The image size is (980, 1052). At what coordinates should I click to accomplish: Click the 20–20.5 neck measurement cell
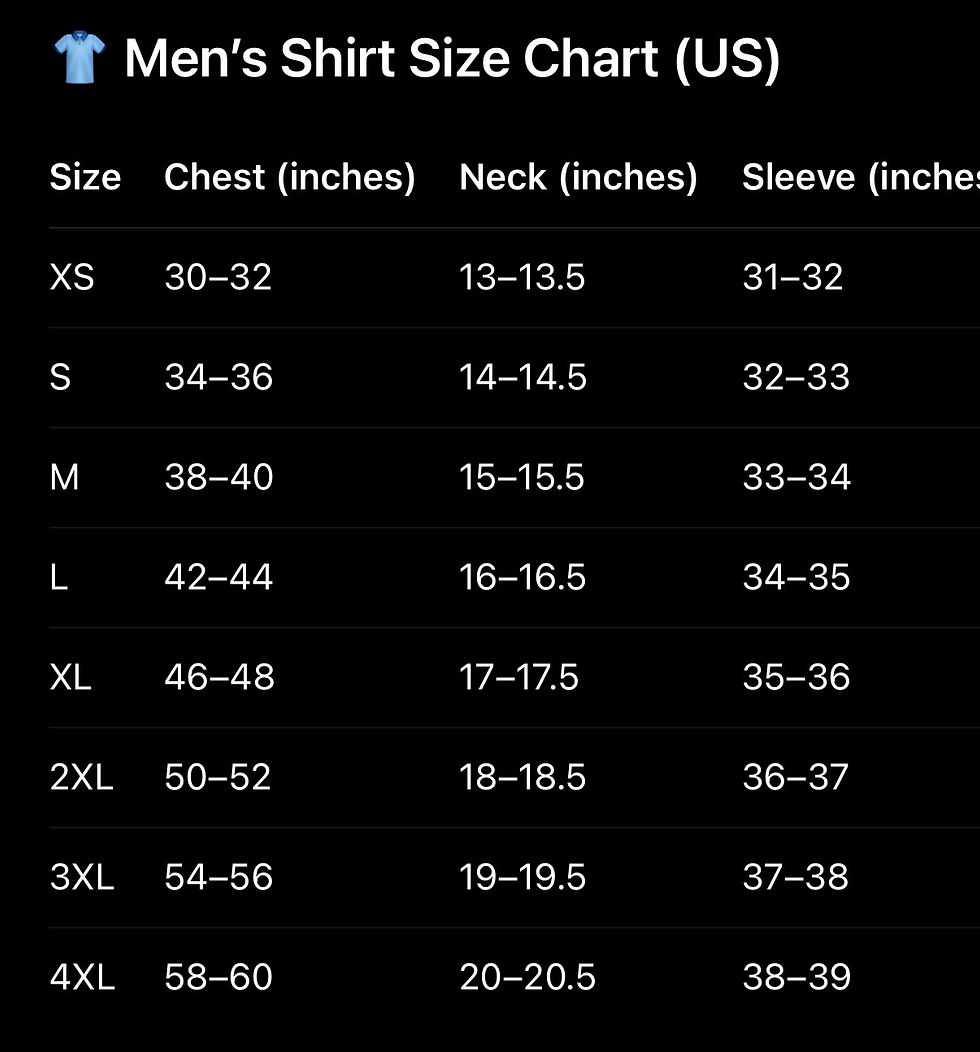[x=527, y=977]
